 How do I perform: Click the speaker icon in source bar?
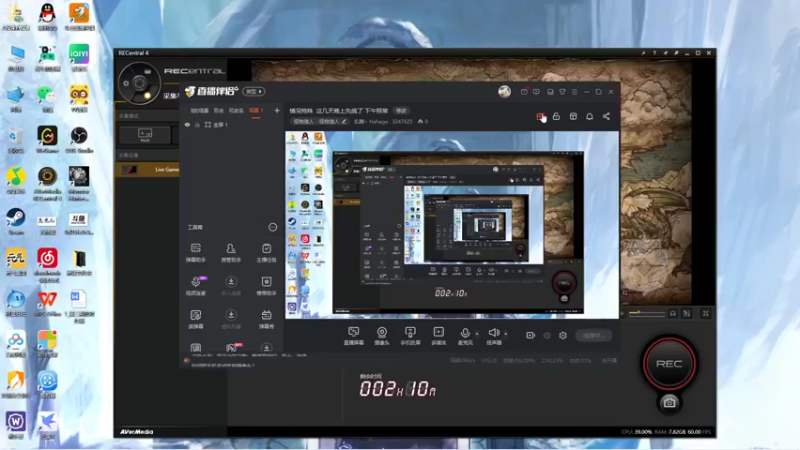tap(493, 333)
